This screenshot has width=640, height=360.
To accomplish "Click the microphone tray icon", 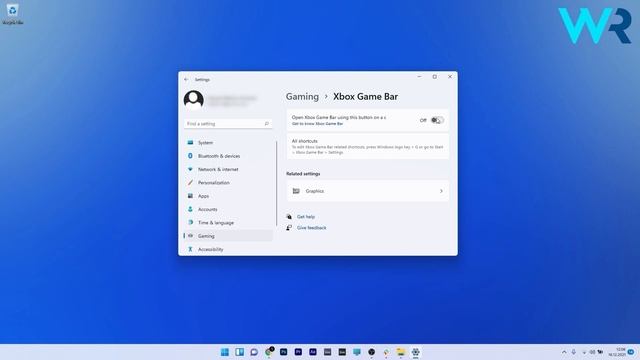I will pyautogui.click(x=574, y=352).
